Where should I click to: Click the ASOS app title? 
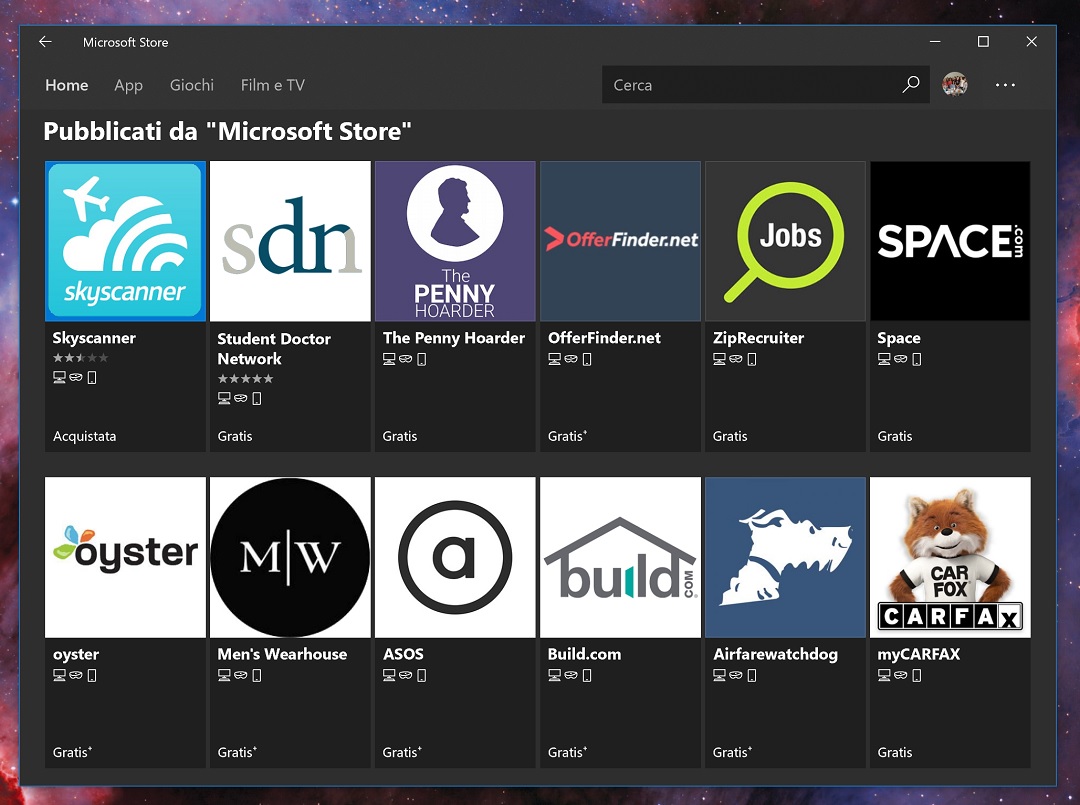pos(404,654)
